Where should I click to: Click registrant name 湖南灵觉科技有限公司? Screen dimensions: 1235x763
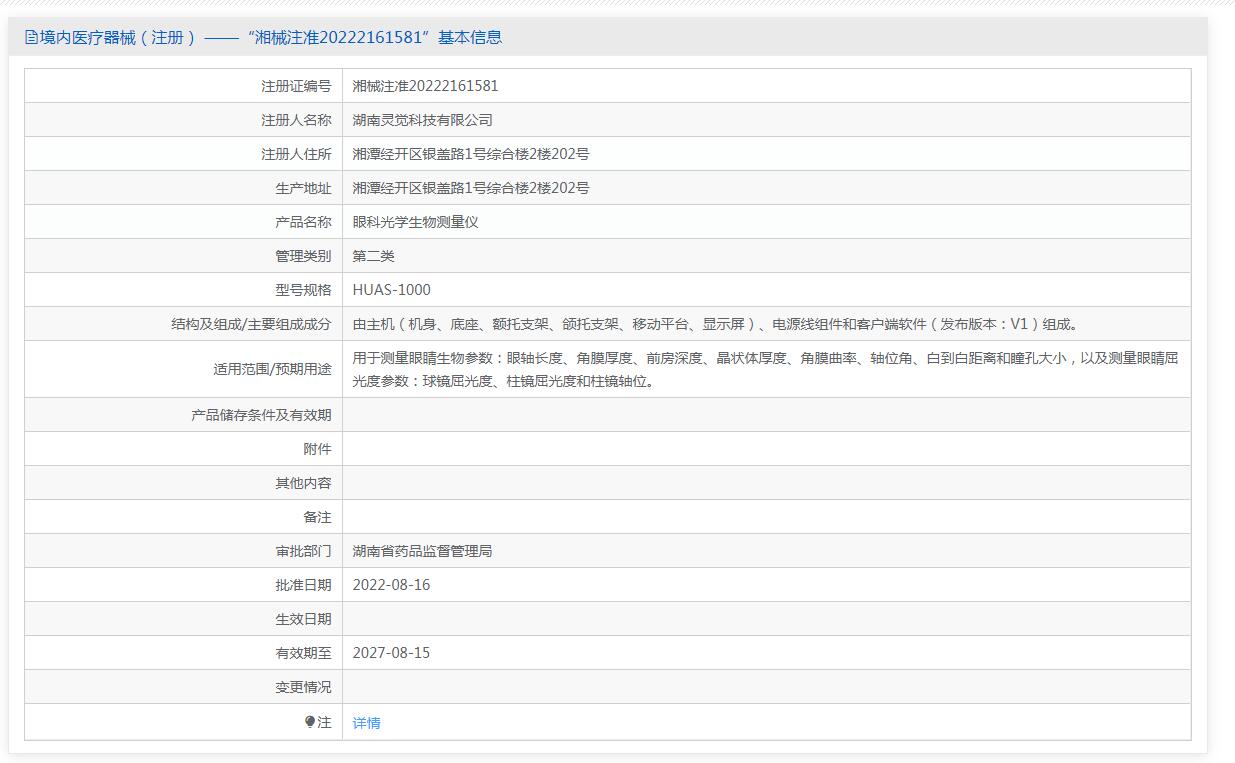click(422, 120)
